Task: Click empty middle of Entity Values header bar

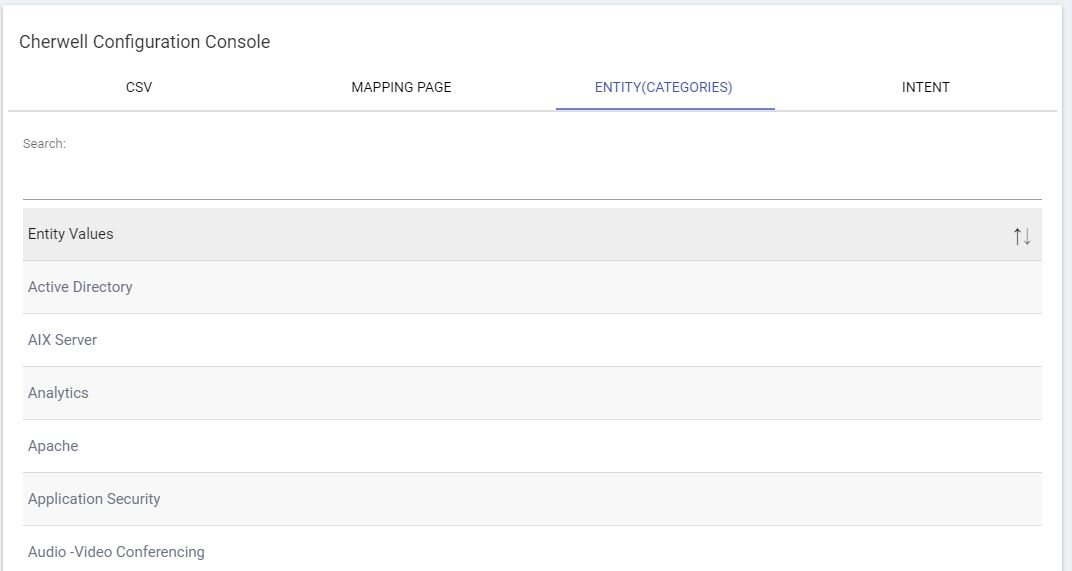Action: (x=530, y=234)
